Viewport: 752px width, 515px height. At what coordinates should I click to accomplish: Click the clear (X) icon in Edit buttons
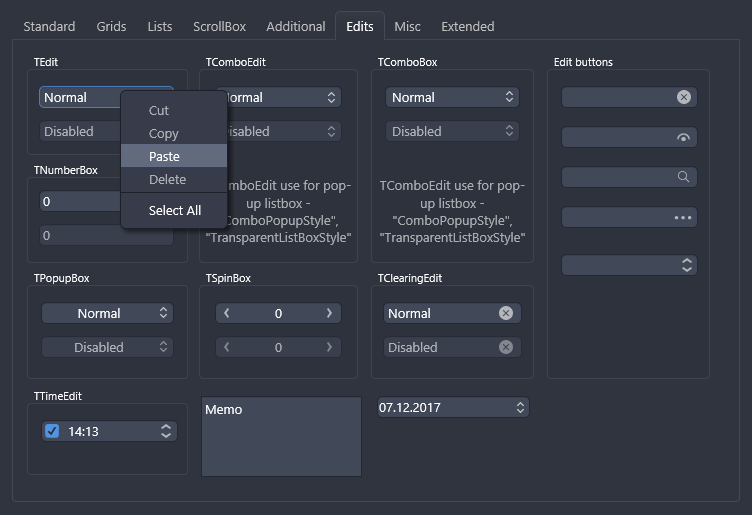(683, 97)
